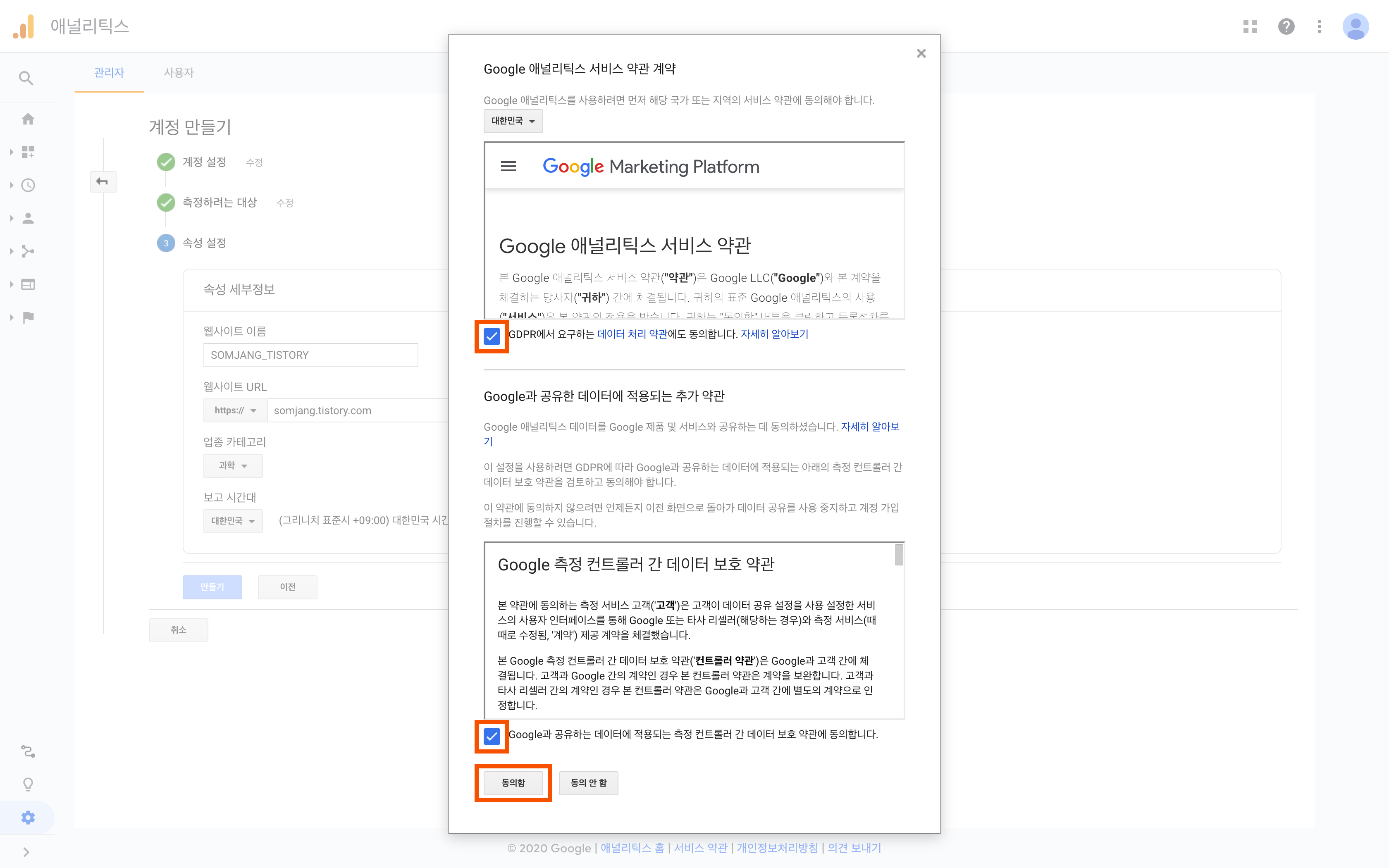Click the 속성 설정 step label
This screenshot has width=1389, height=868.
(204, 243)
